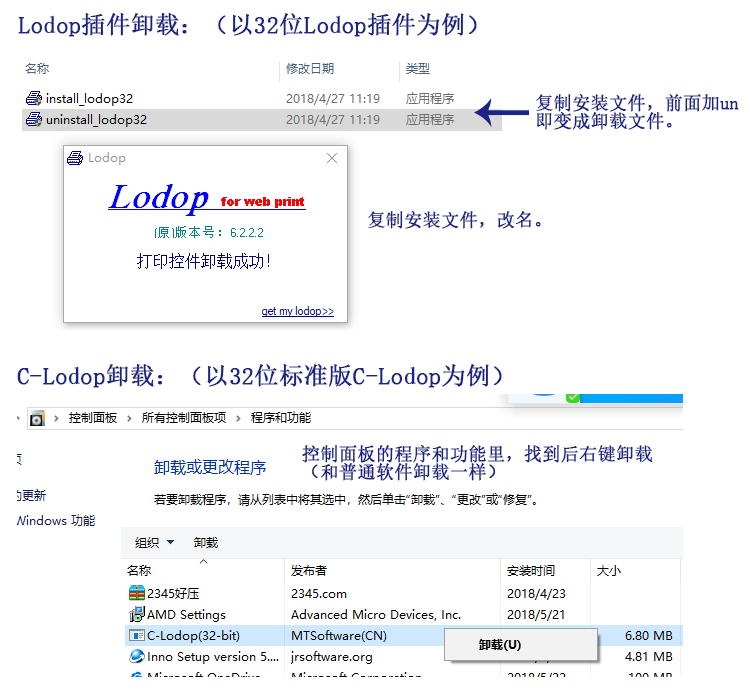750x693 pixels.
Task: Click the 6.80 MB size cell
Action: 649,636
